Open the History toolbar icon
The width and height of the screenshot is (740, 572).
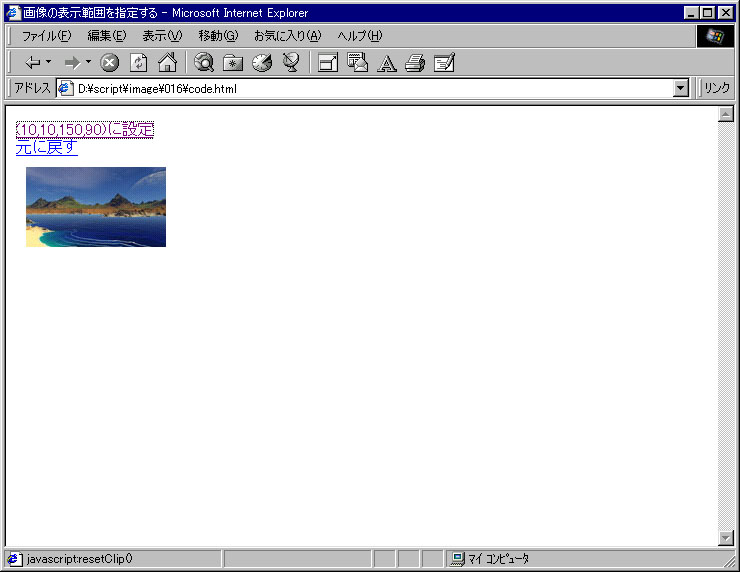(x=262, y=62)
